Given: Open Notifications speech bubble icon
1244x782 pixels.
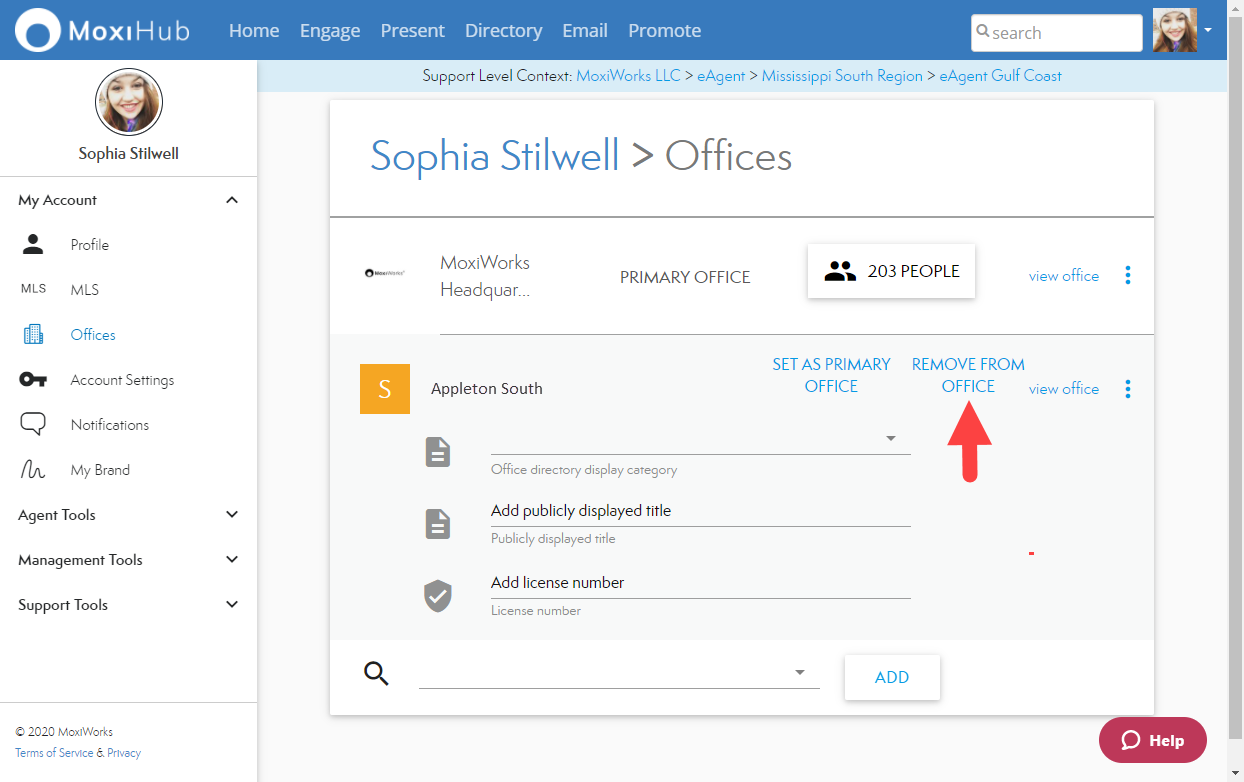Looking at the screenshot, I should pyautogui.click(x=33, y=425).
